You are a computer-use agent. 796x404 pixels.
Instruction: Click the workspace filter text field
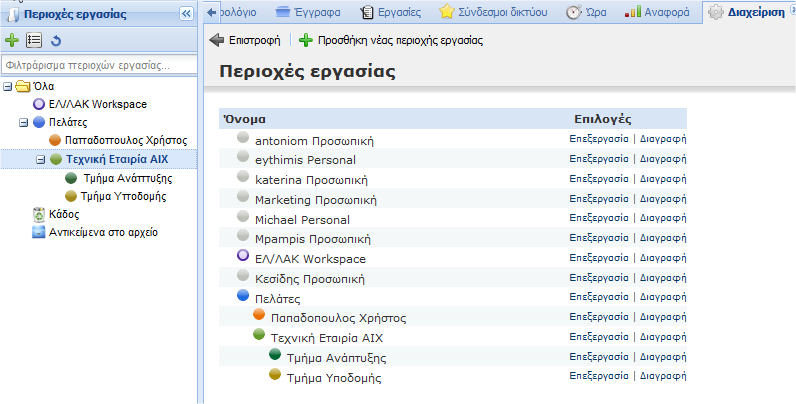(x=98, y=65)
